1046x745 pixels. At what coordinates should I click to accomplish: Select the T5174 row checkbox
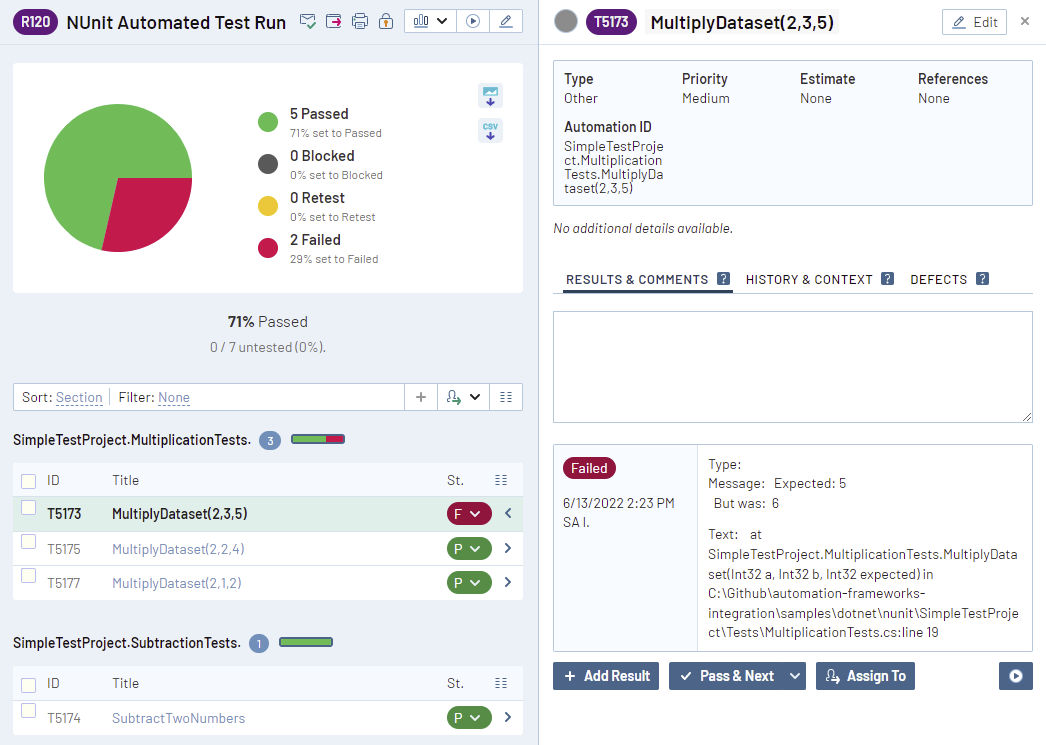tap(29, 711)
